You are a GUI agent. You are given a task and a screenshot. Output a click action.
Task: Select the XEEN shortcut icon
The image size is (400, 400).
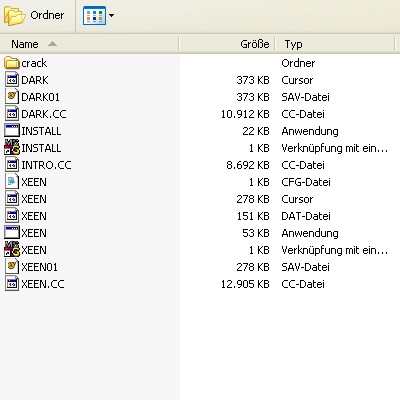12,249
